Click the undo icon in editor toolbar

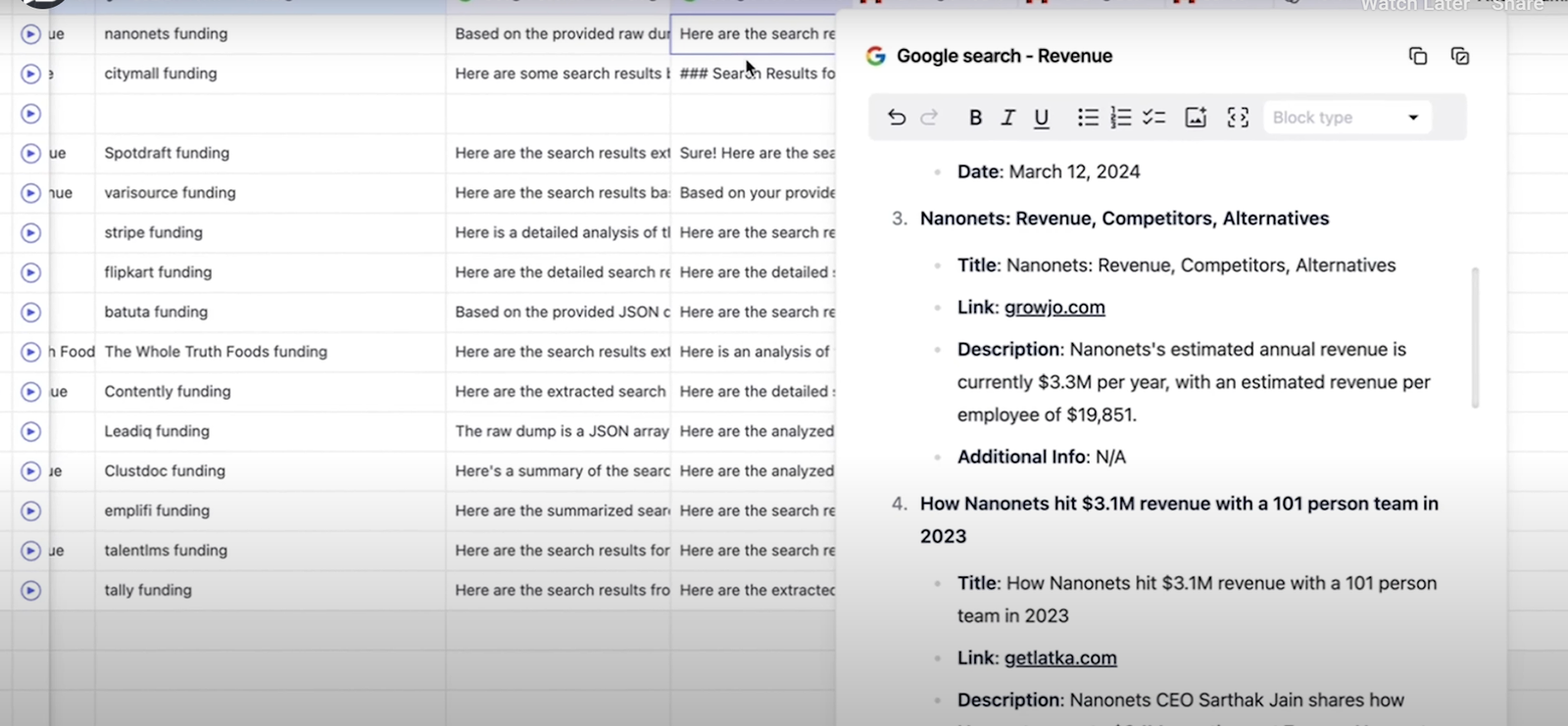pos(896,118)
